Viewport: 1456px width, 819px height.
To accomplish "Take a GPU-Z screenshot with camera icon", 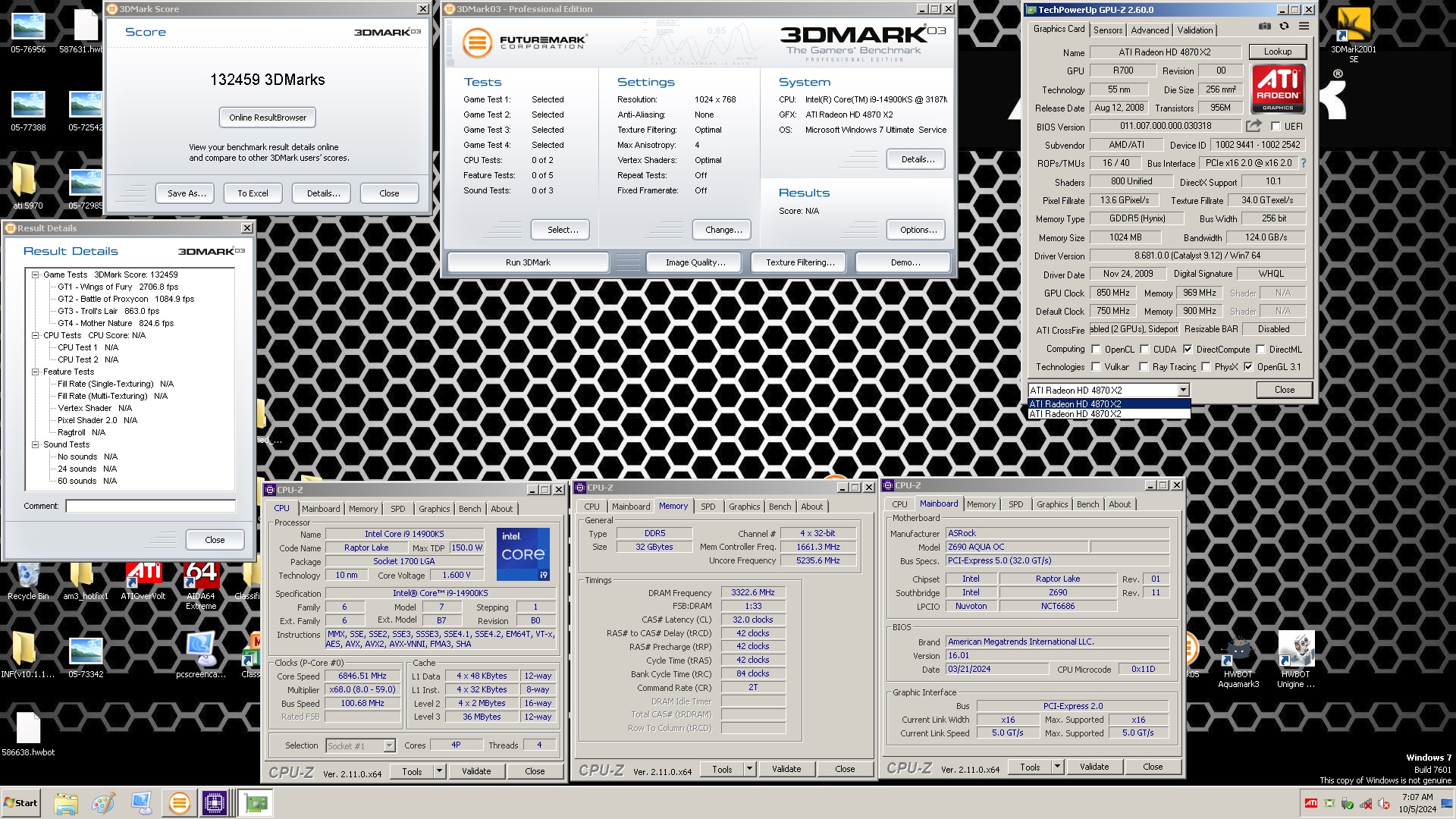I will (x=1265, y=27).
